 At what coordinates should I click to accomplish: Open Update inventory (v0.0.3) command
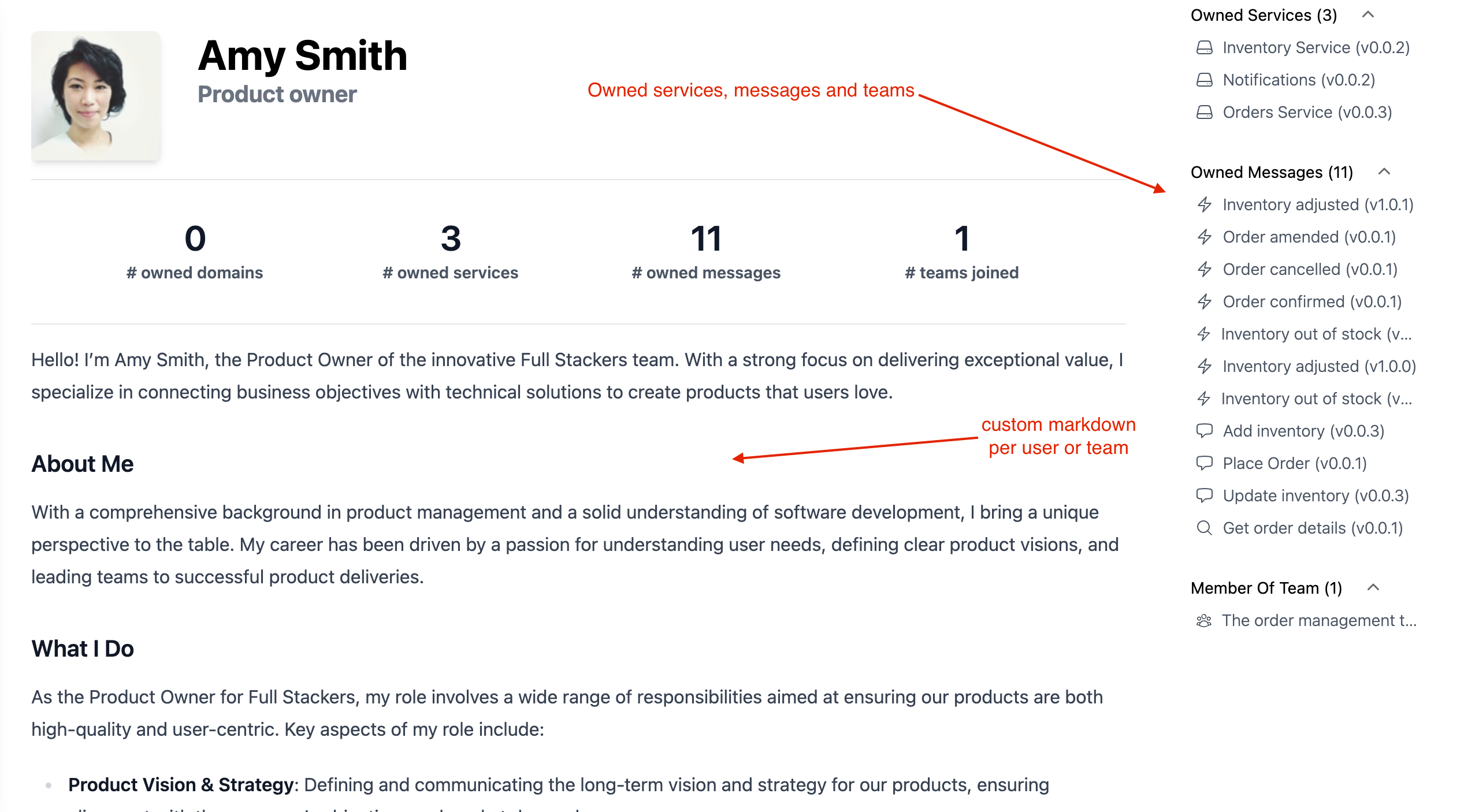coord(1316,496)
